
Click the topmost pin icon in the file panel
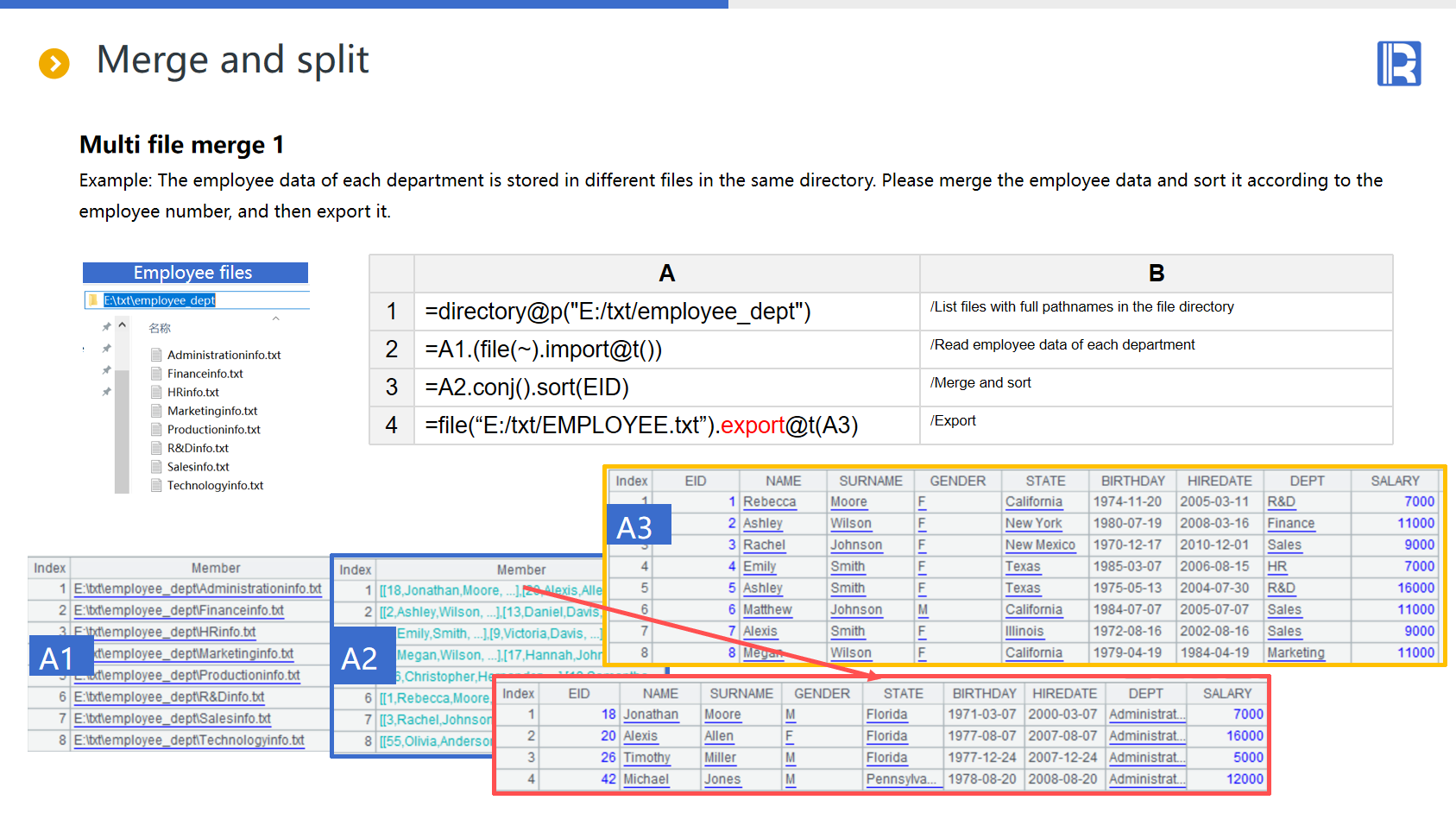coord(106,327)
